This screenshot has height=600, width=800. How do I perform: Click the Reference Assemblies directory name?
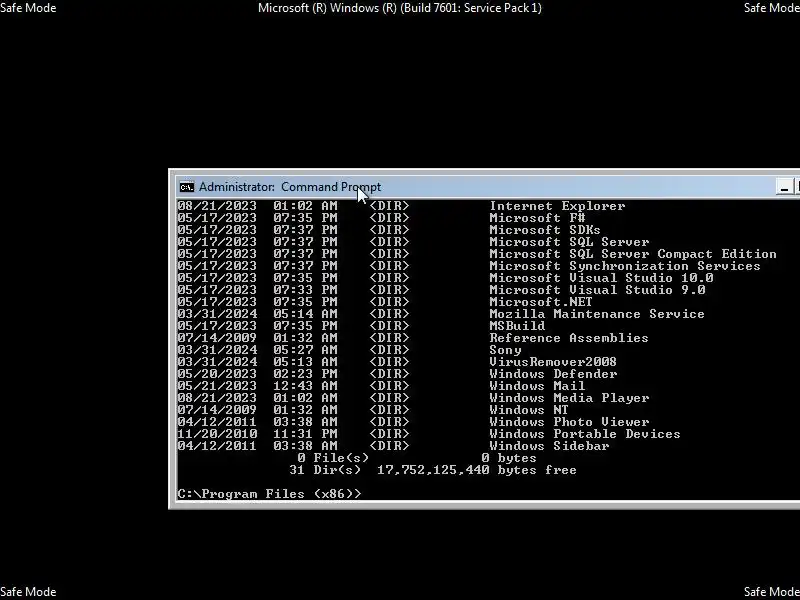pyautogui.click(x=569, y=338)
